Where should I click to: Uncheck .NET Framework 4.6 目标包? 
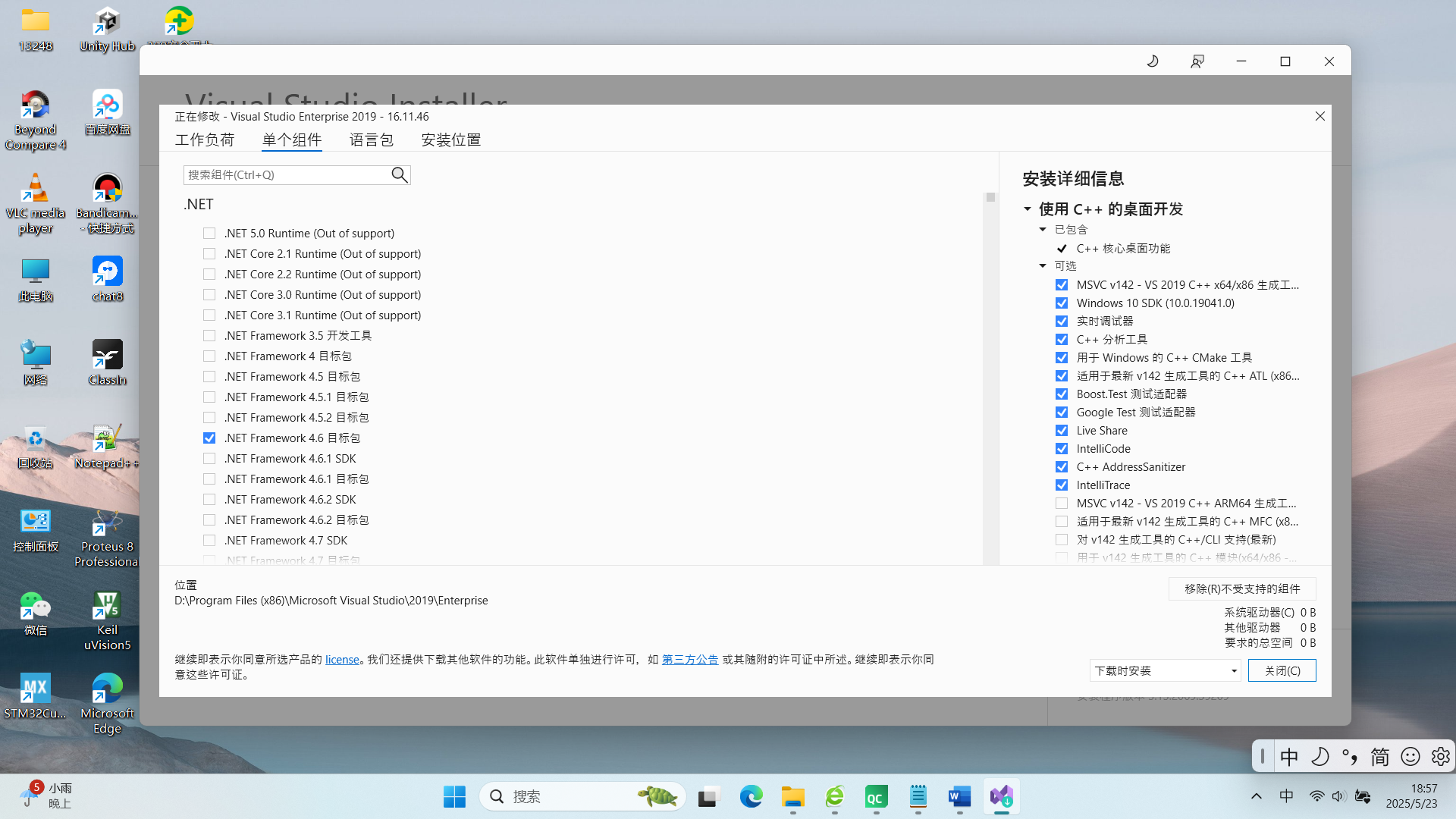pos(209,438)
